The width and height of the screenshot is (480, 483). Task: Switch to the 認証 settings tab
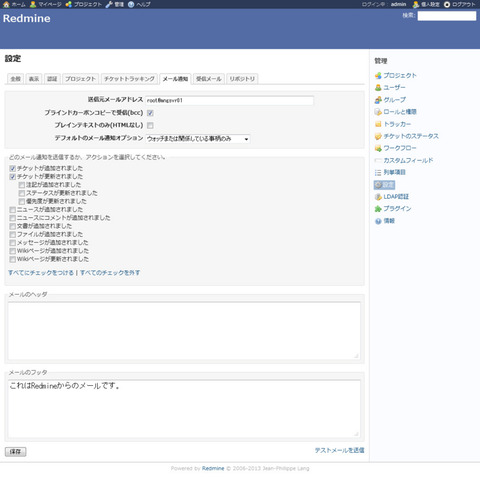click(x=52, y=79)
